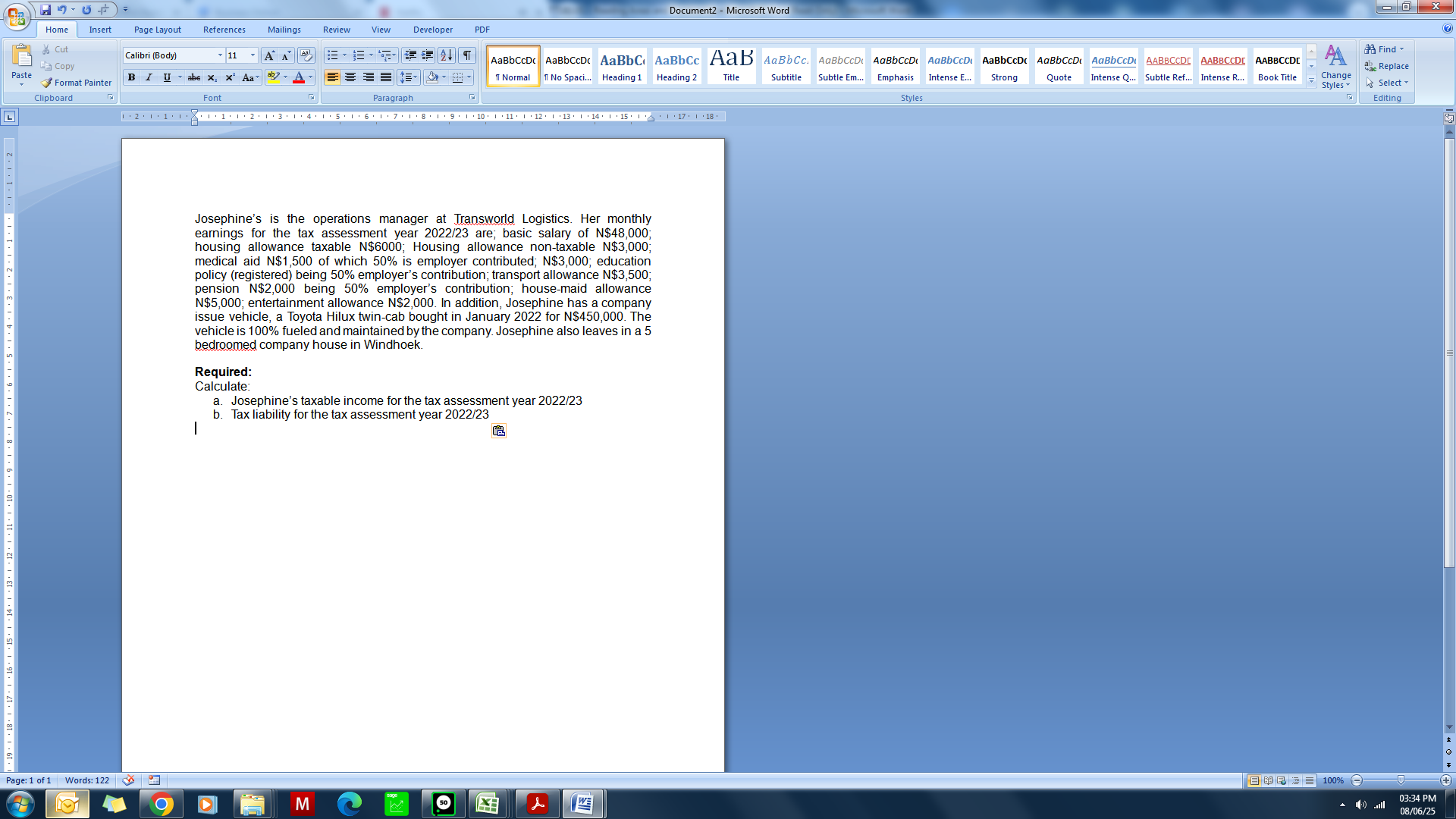Viewport: 1456px width, 819px height.
Task: Open the Insert tab
Action: 100,30
